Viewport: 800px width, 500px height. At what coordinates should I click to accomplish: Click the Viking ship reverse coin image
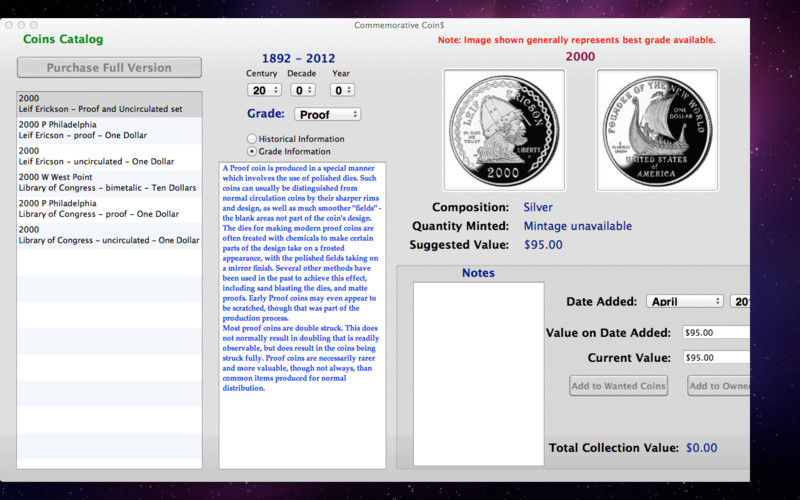pos(657,130)
